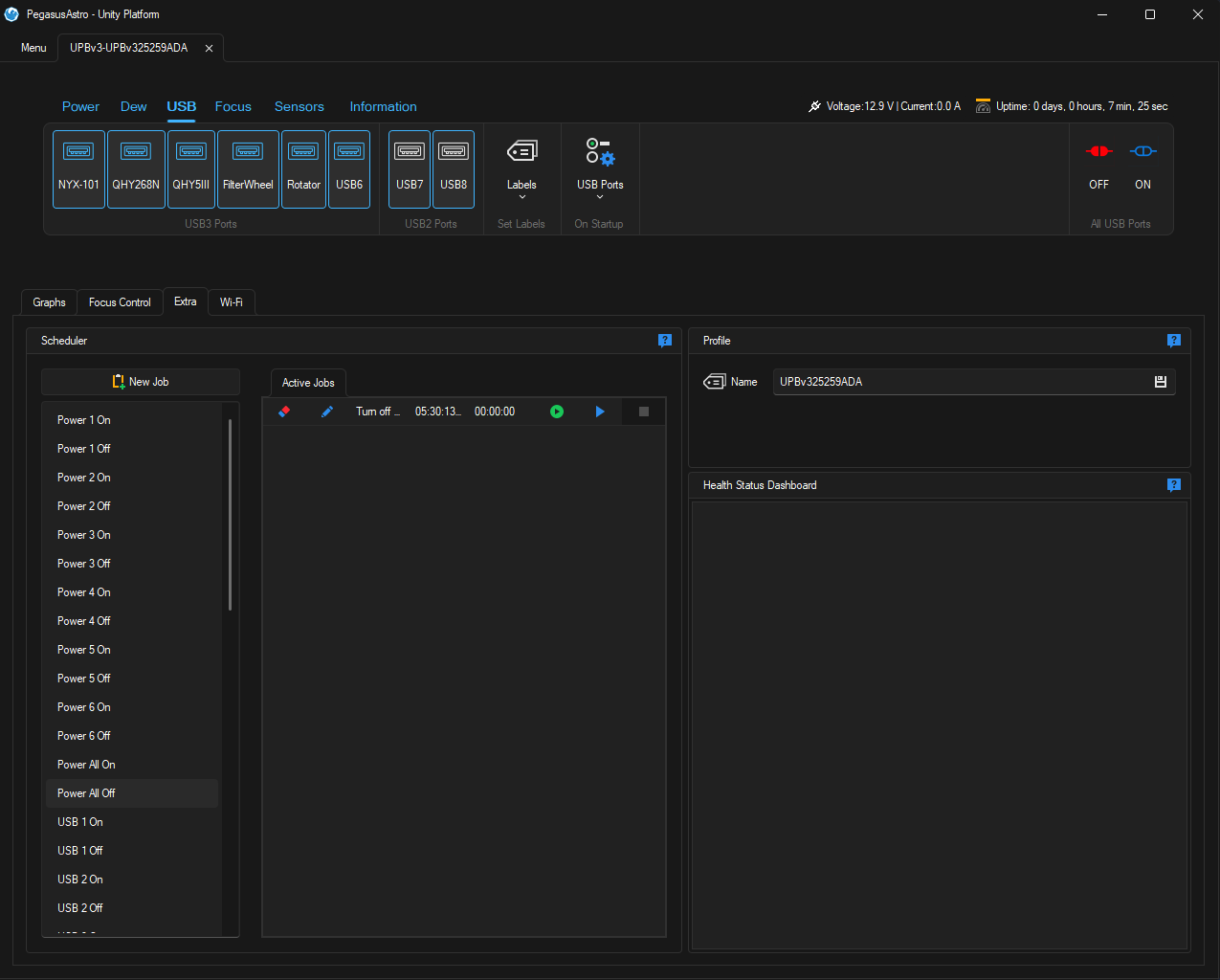Select Power 3 On in job list
This screenshot has width=1220, height=980.
click(132, 535)
